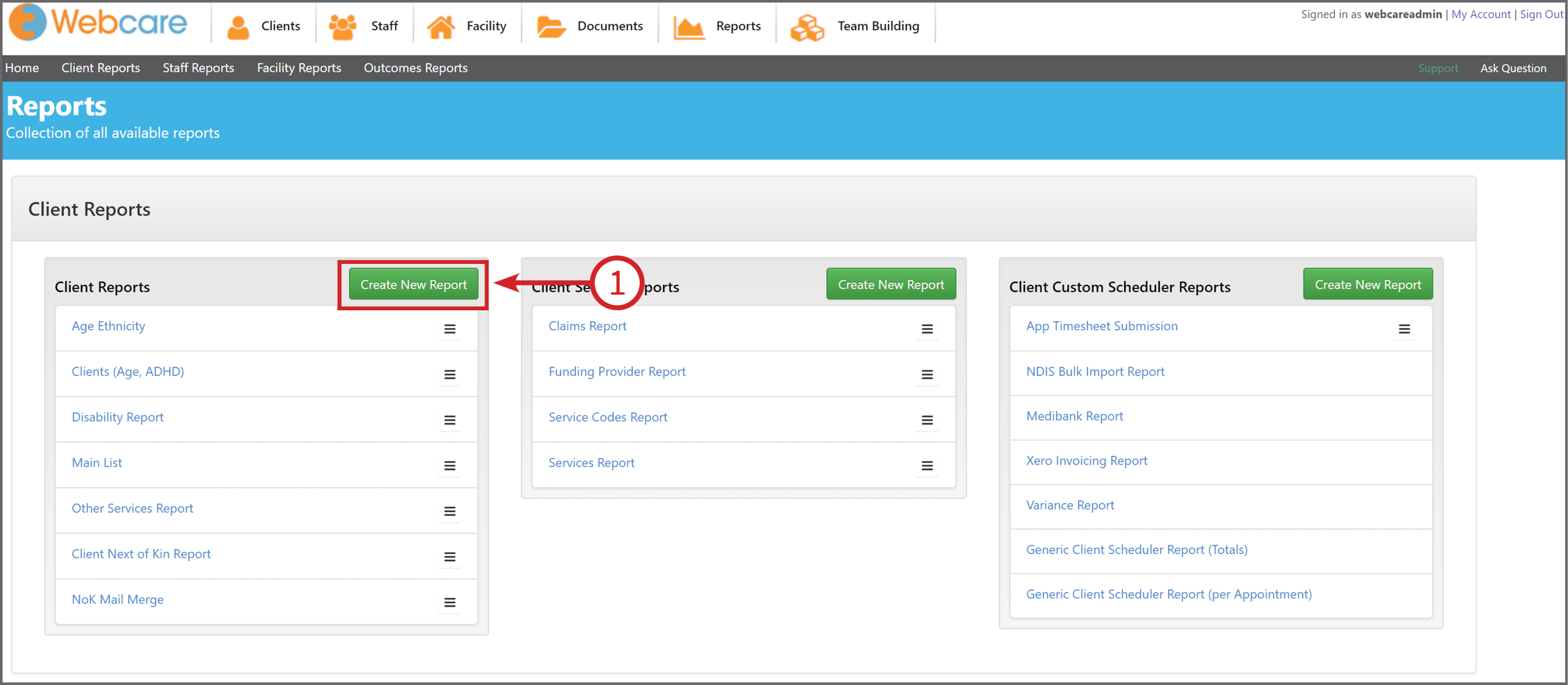
Task: Open Facility using the house icon
Action: tap(441, 26)
